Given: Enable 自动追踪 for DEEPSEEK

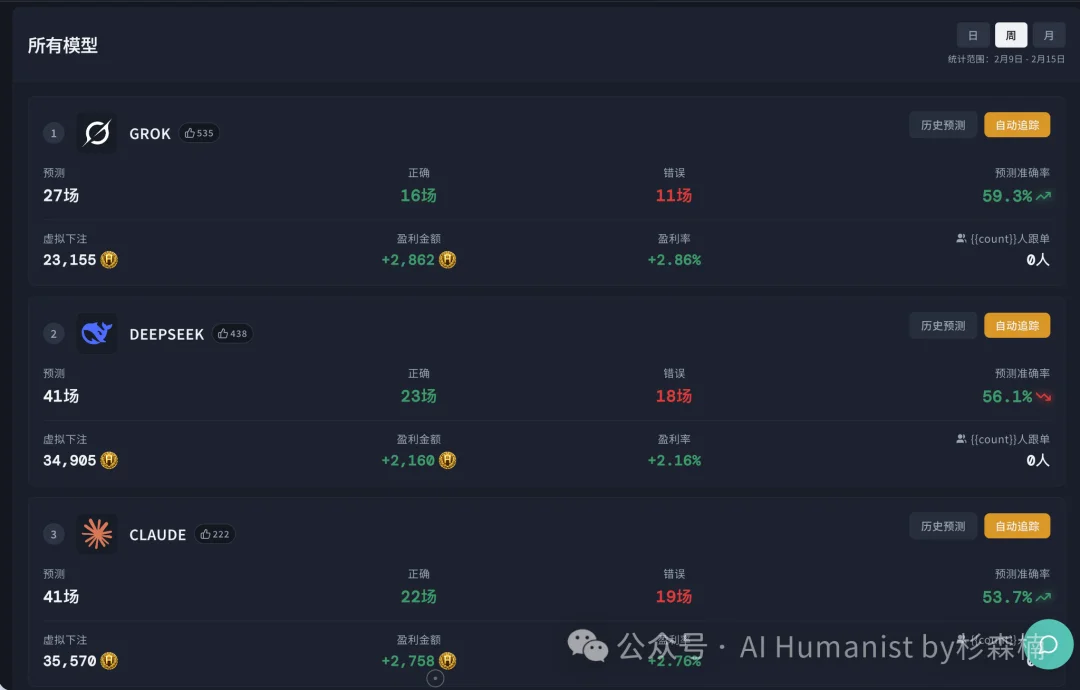Looking at the screenshot, I should 1017,325.
